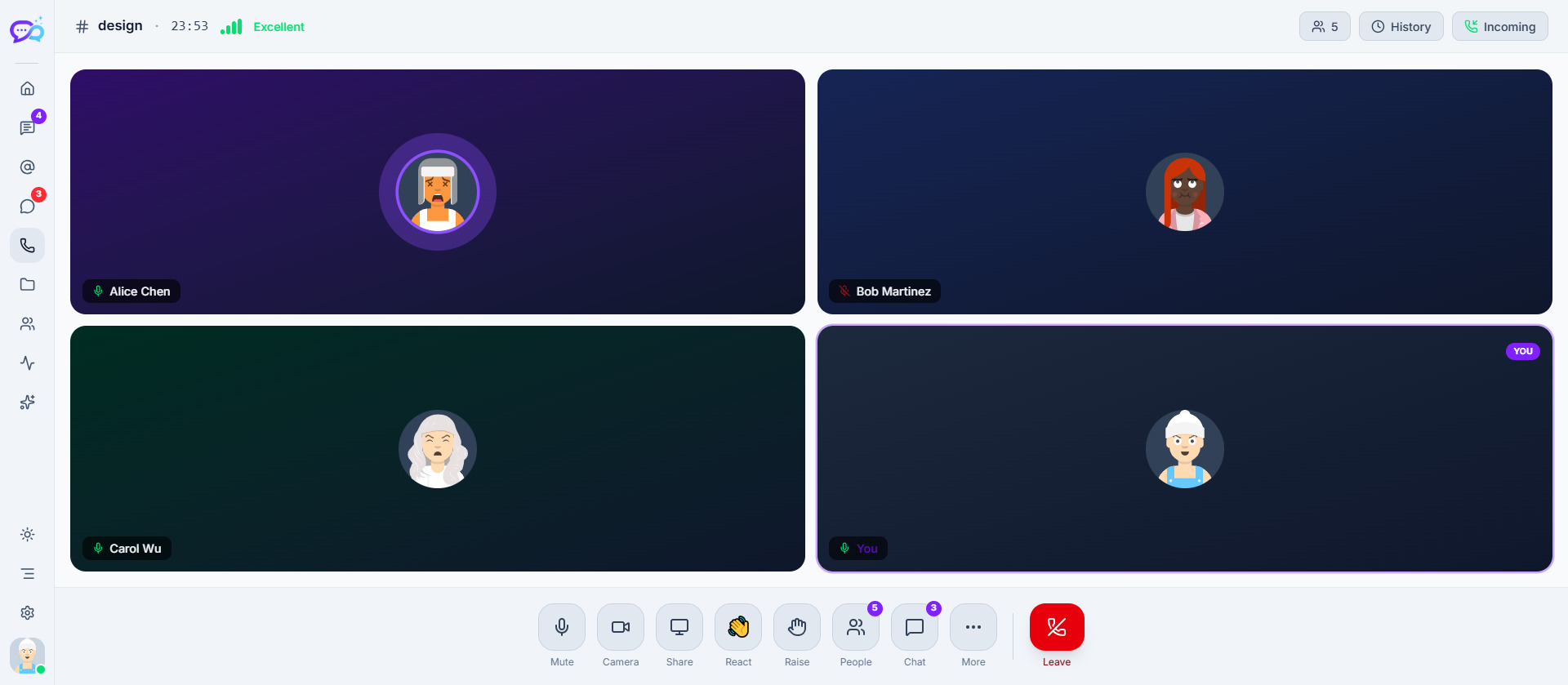This screenshot has height=685, width=1568.
Task: Select Bob Martinez's avatar
Action: [1185, 192]
